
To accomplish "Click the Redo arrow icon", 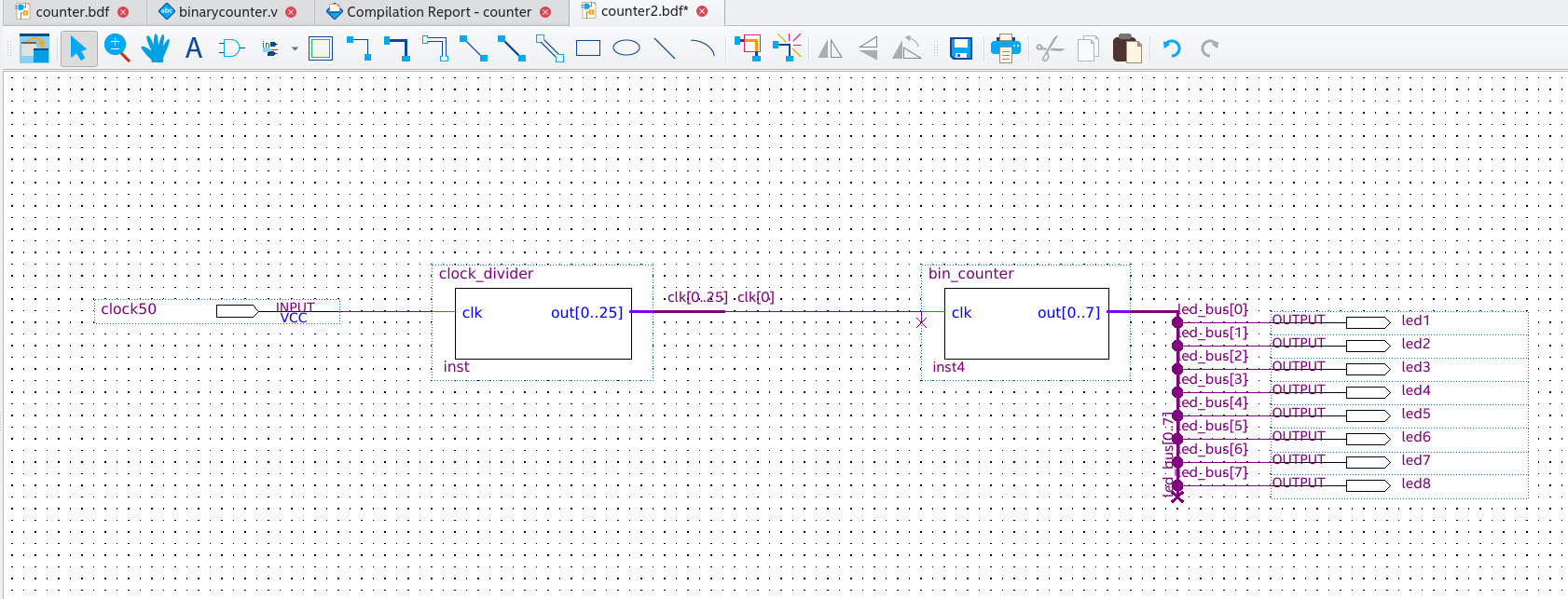I will pyautogui.click(x=1210, y=48).
